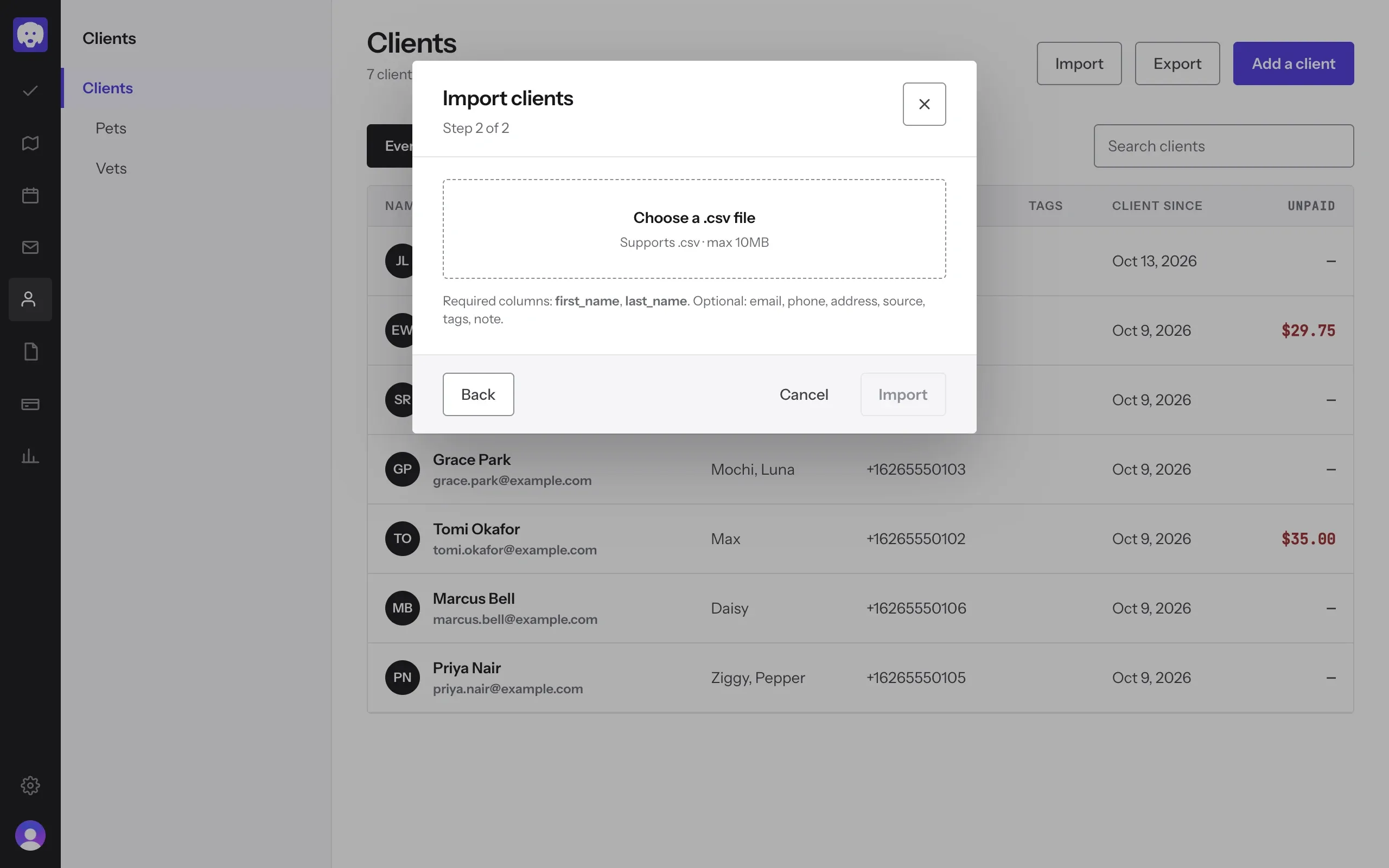Click the Tags column header
Image resolution: width=1389 pixels, height=868 pixels.
point(1045,206)
